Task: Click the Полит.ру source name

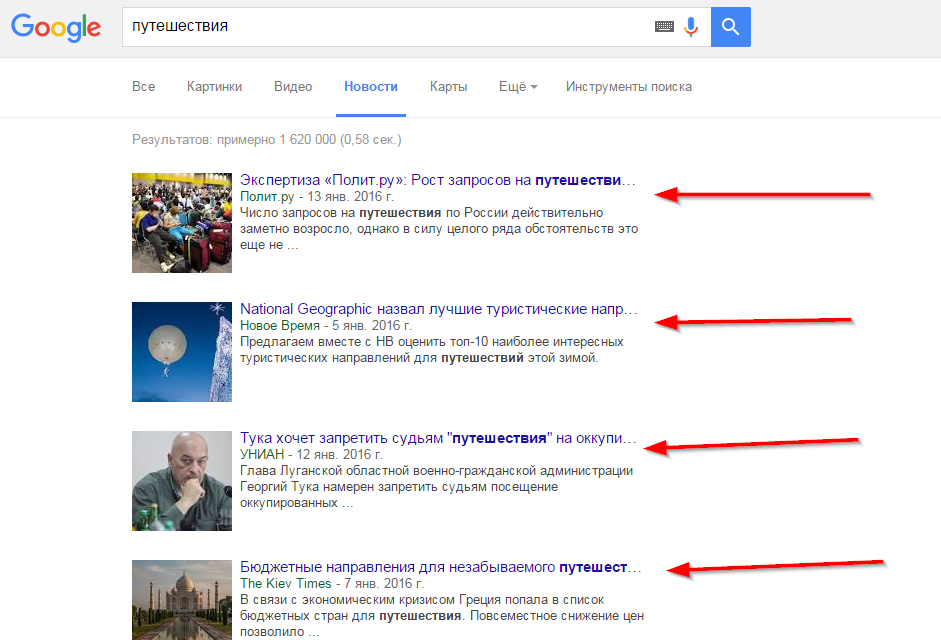Action: click(267, 196)
